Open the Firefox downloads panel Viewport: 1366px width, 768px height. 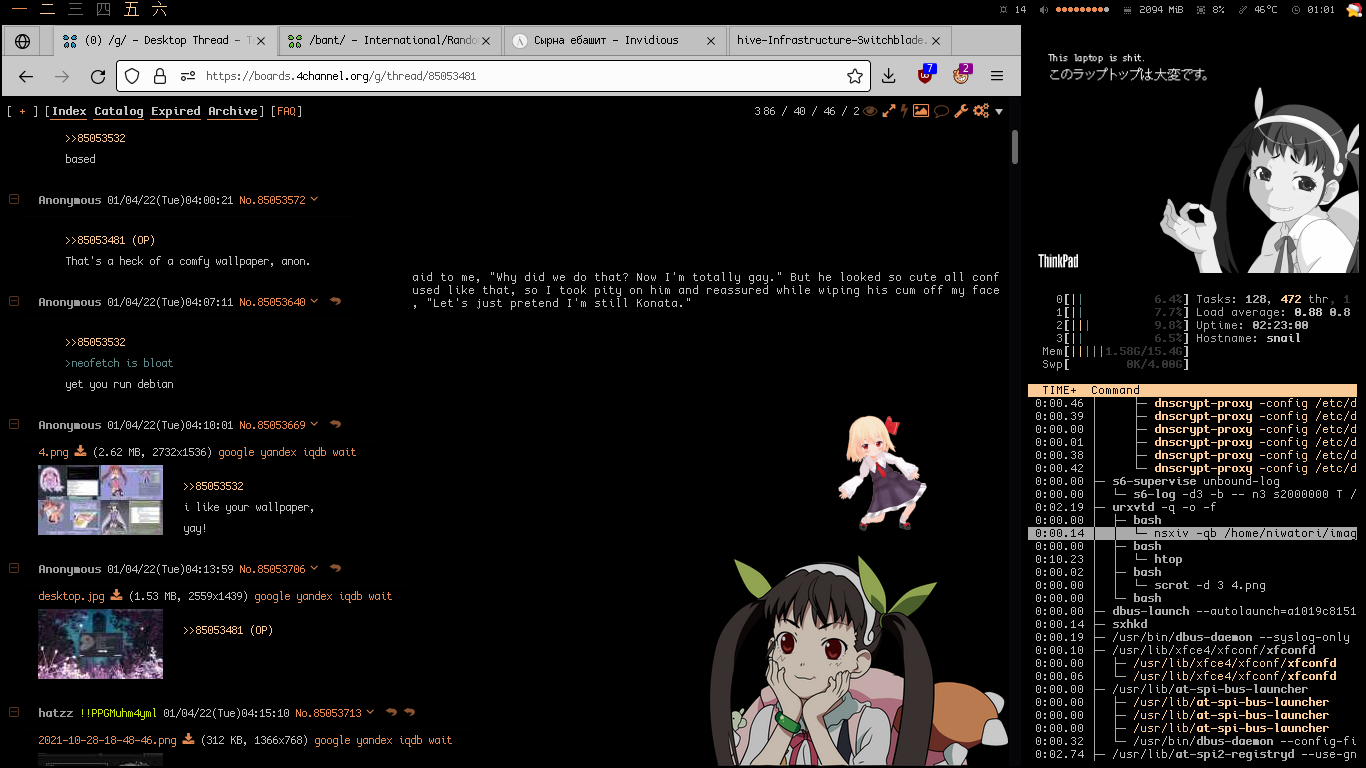point(889,76)
